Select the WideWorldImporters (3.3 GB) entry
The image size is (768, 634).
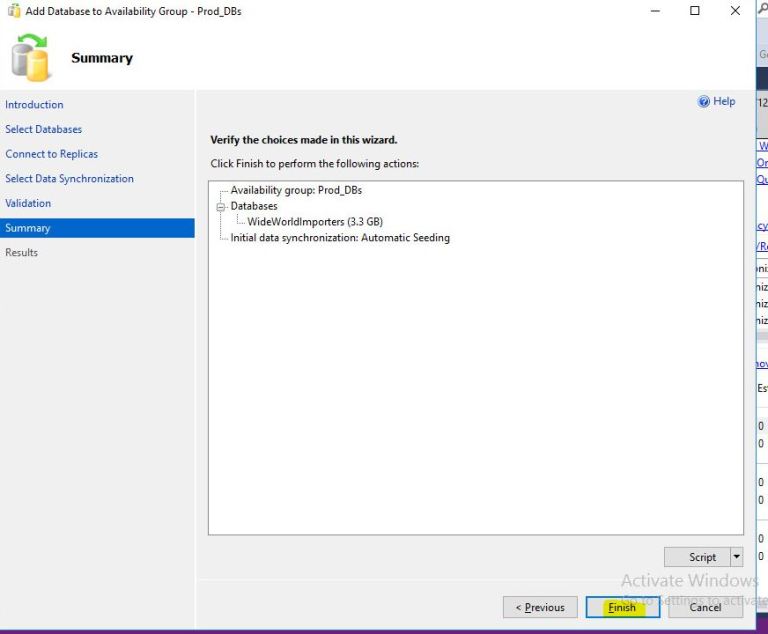[315, 221]
